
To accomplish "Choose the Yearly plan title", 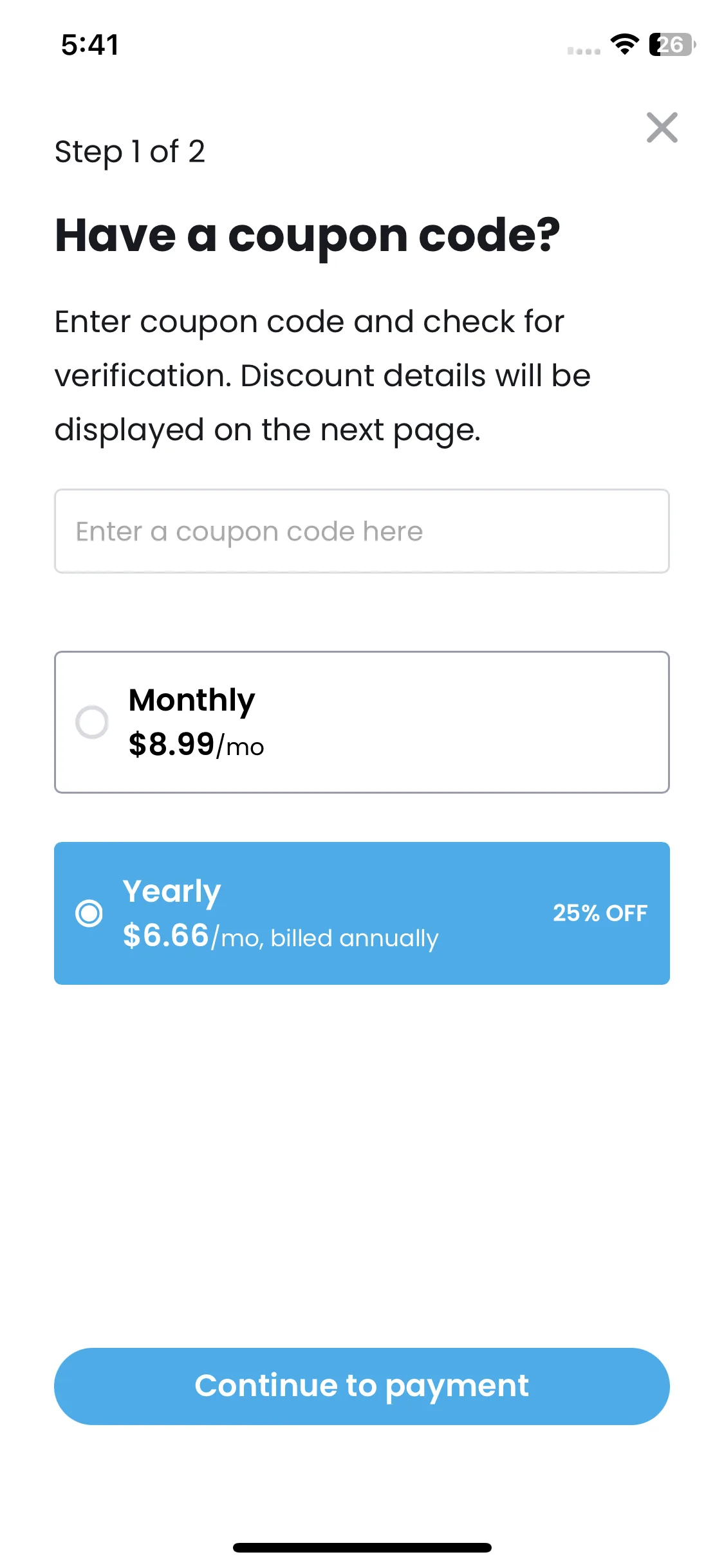I will 172,891.
